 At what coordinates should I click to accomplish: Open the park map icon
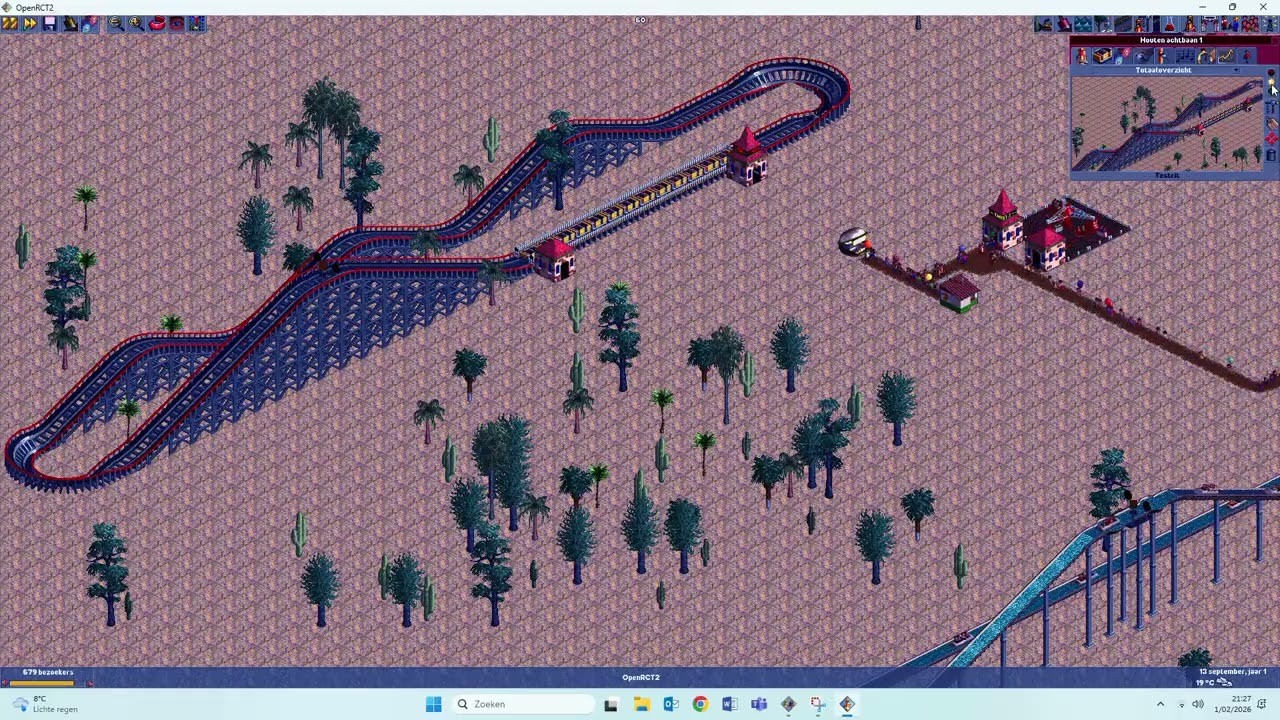point(197,23)
